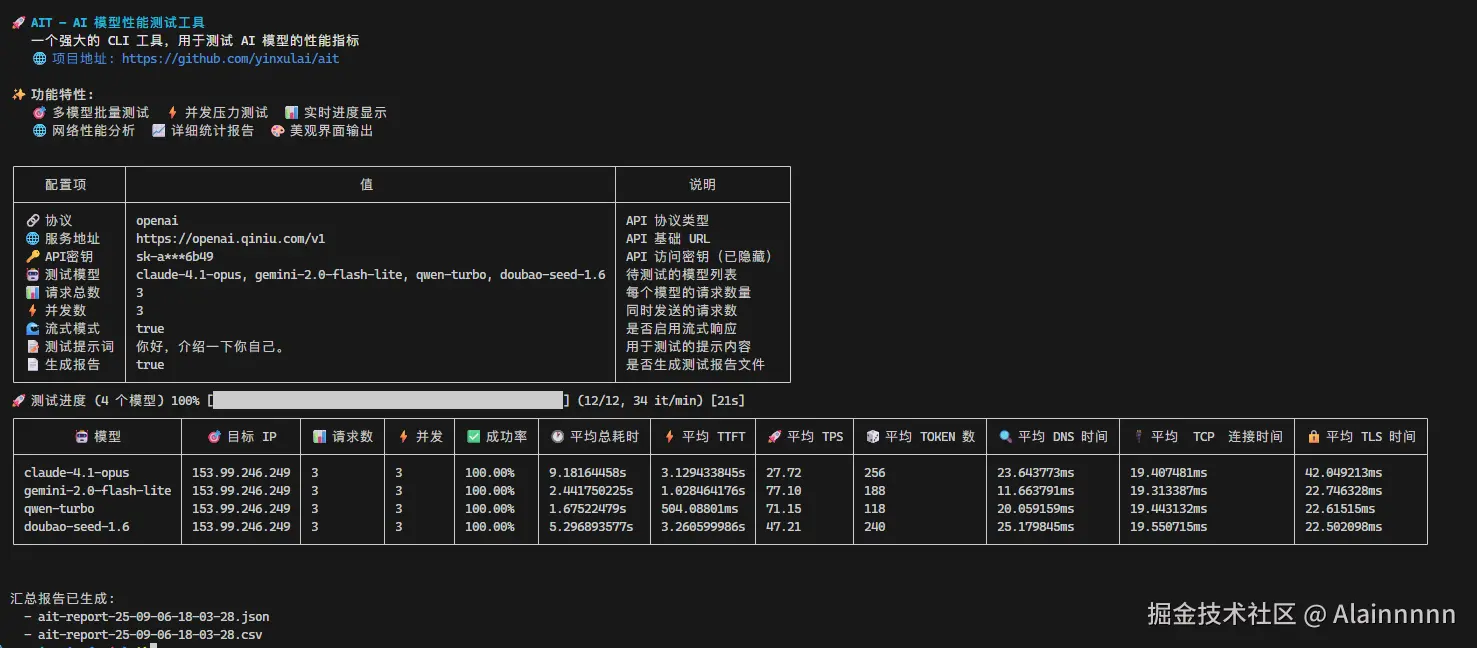Click the robot icon in the 模型 column header
This screenshot has width=1477, height=648.
pyautogui.click(x=81, y=437)
